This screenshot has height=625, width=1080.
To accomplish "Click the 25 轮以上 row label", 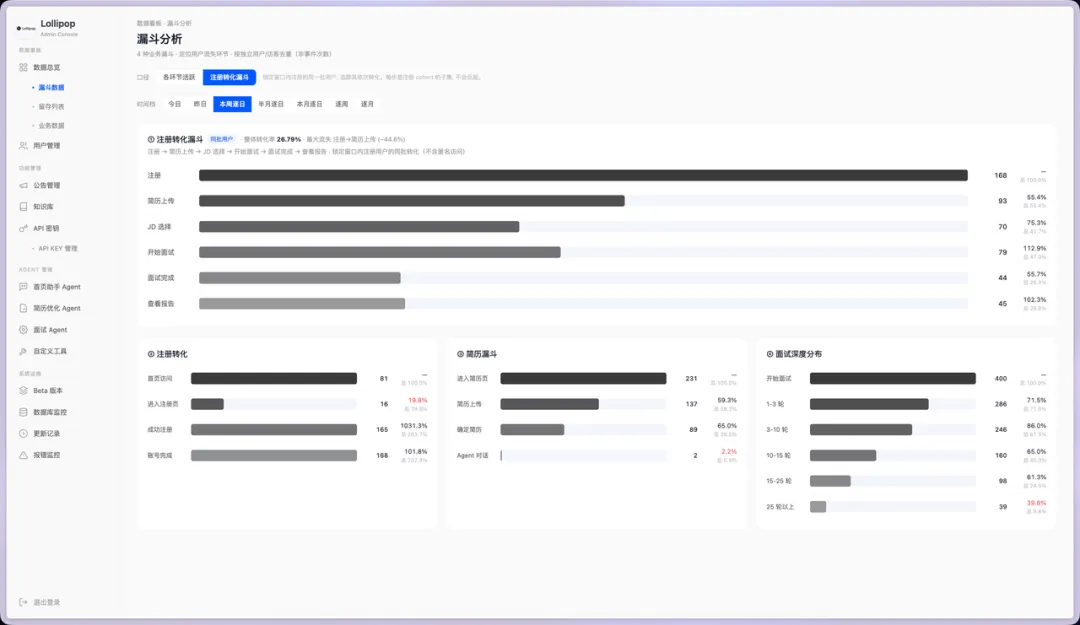I will [x=780, y=507].
